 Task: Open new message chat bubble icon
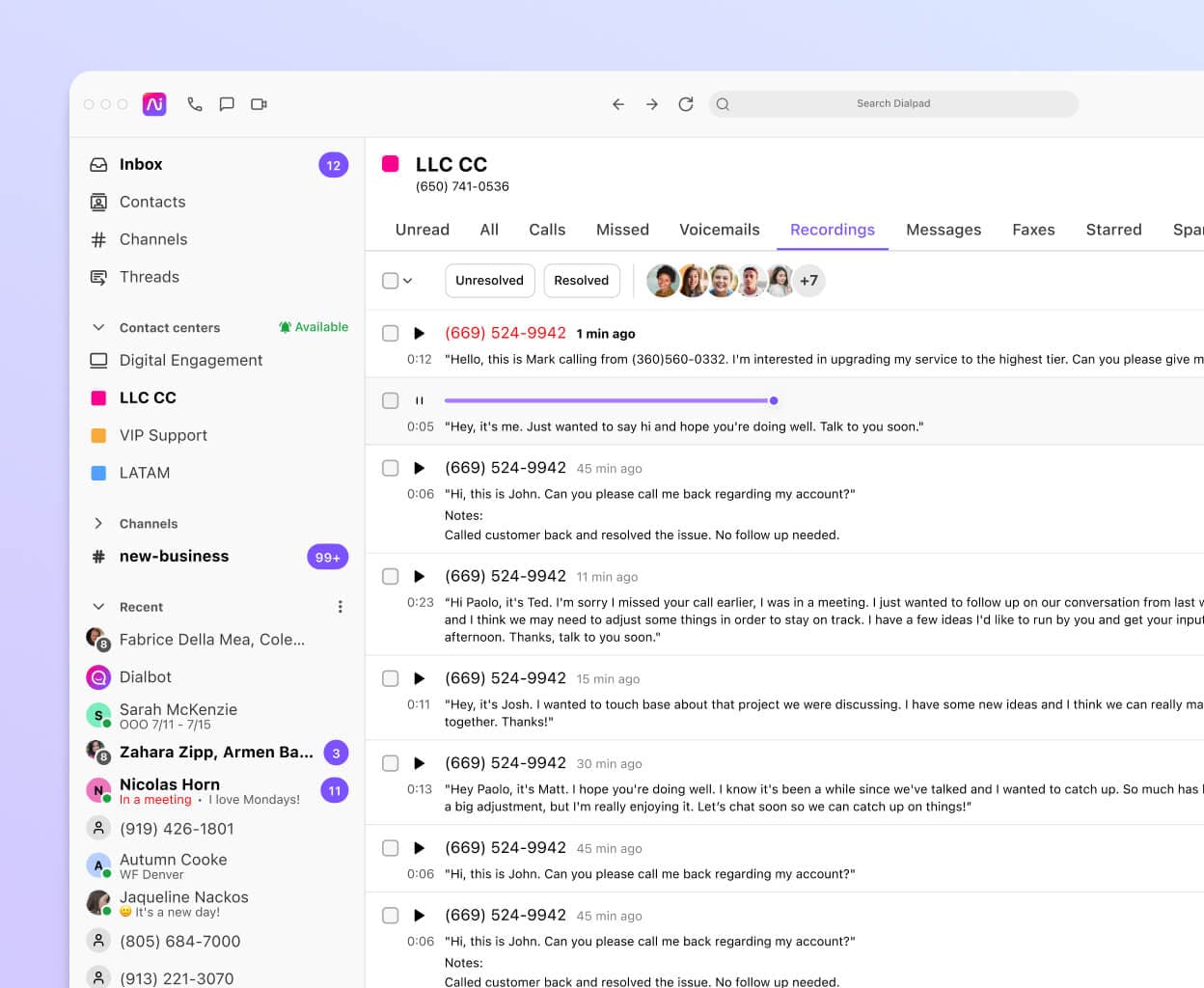227,104
